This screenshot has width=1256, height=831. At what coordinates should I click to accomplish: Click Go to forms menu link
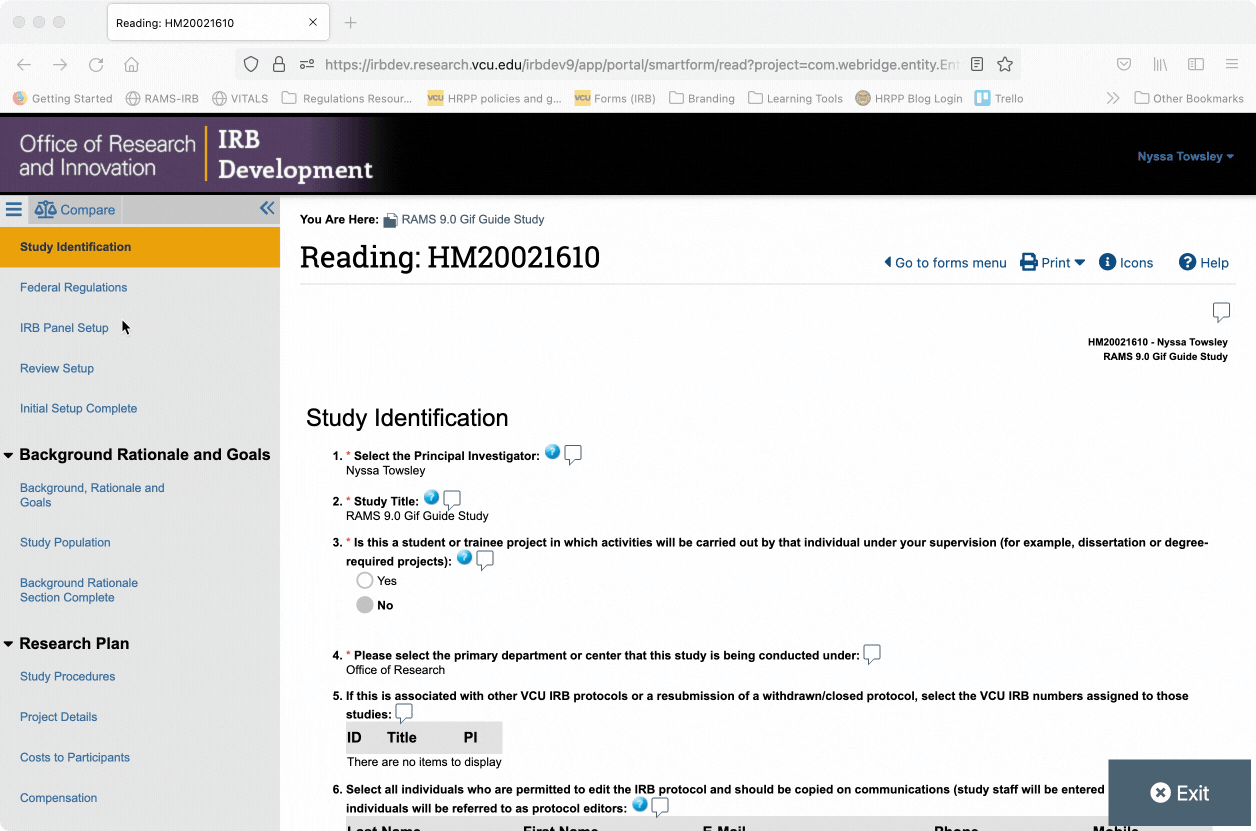(x=945, y=263)
